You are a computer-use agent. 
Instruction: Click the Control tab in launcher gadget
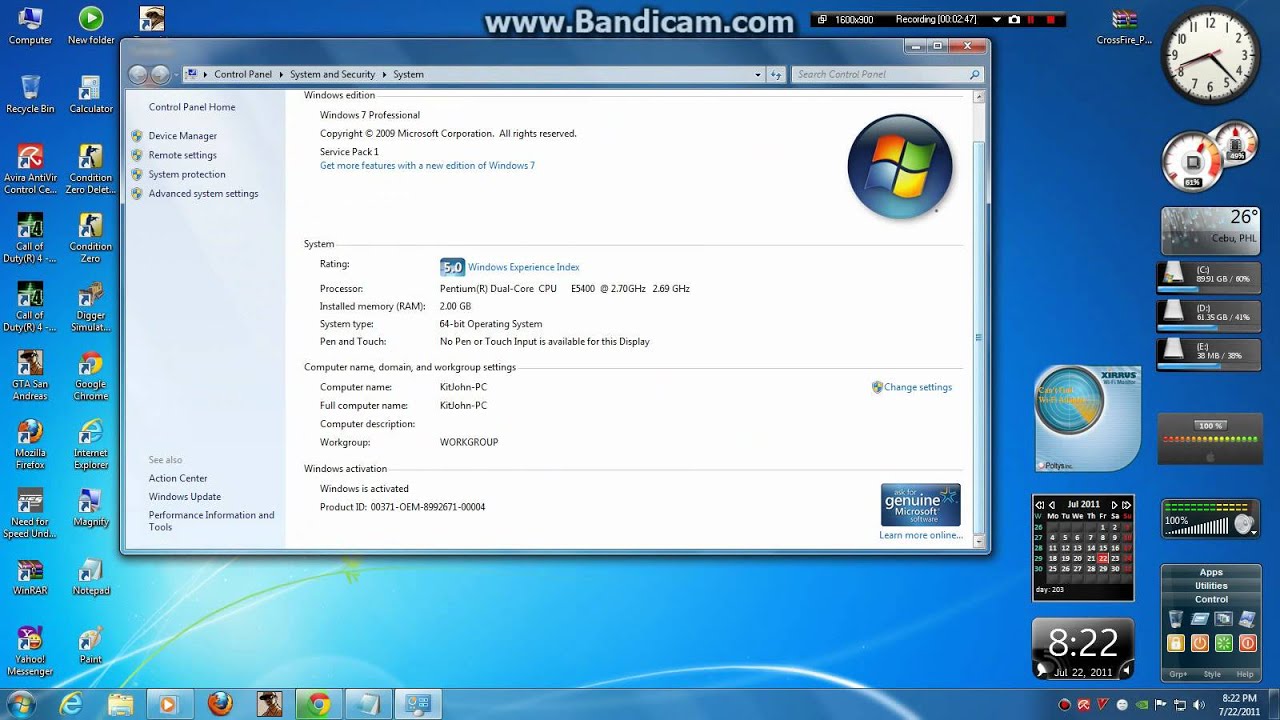coord(1211,599)
